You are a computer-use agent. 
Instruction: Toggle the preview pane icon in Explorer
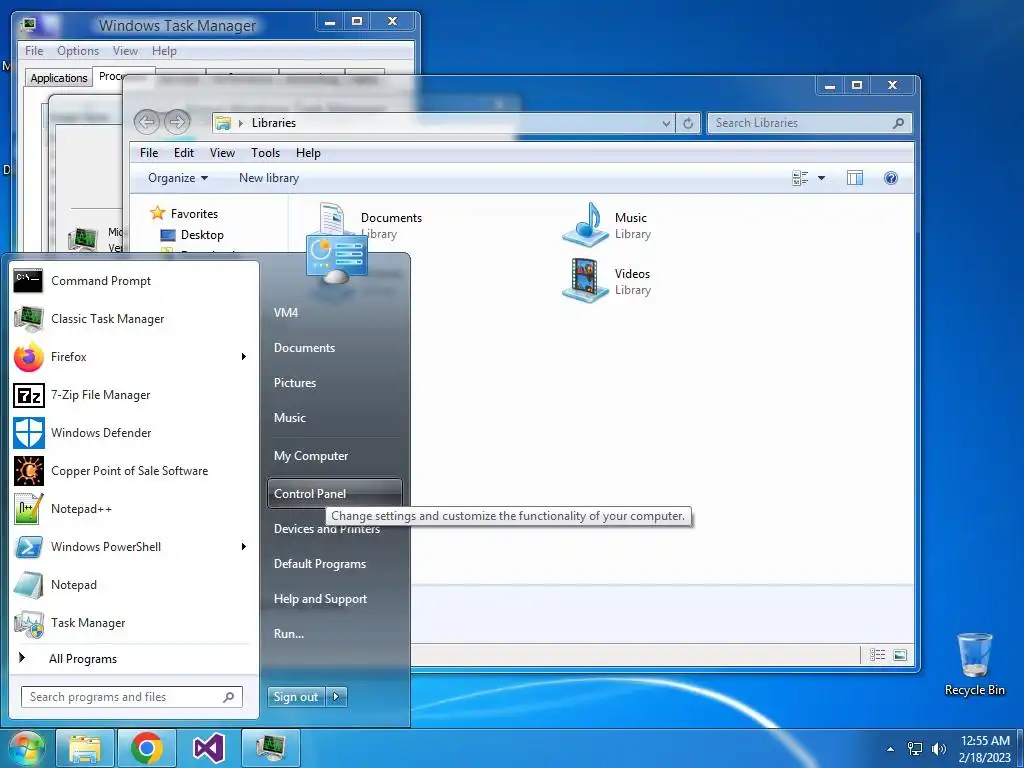[855, 178]
